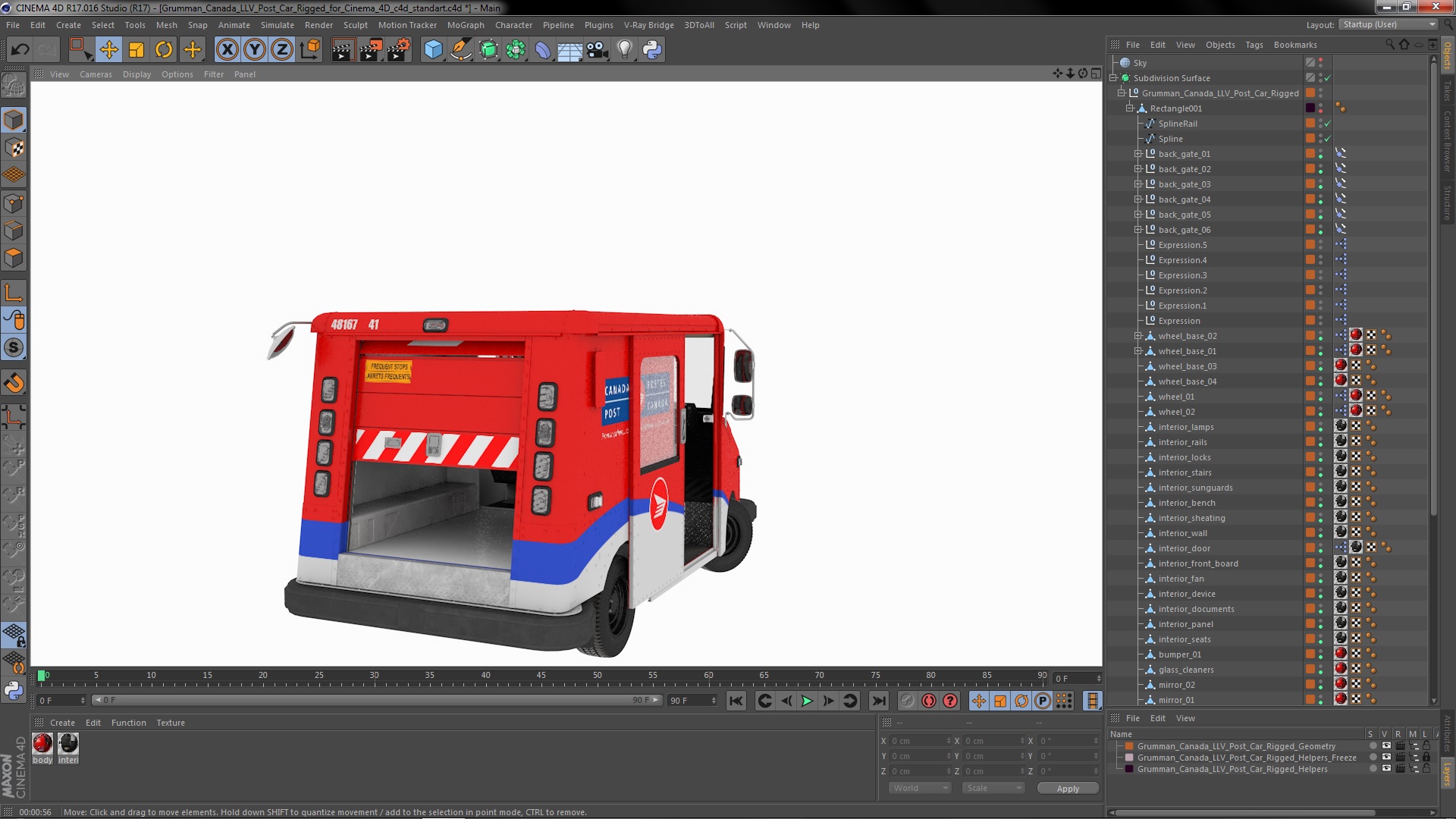Toggle the Y axis lock
This screenshot has height=819, width=1456.
(255, 50)
